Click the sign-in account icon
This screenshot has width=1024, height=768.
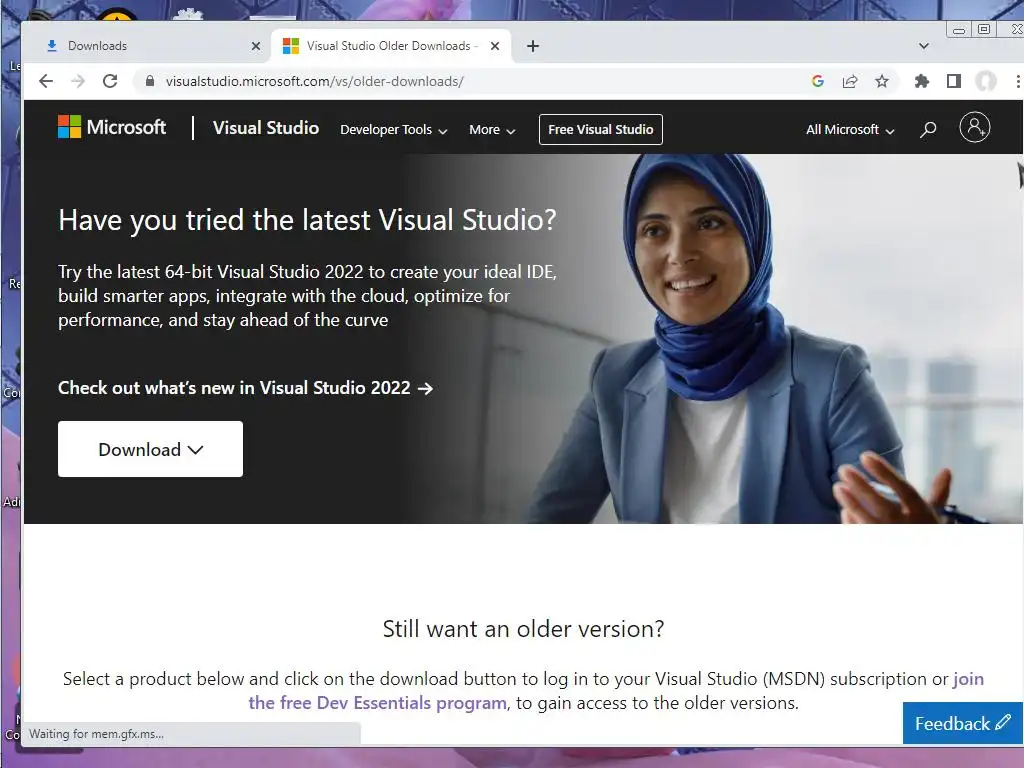(974, 127)
